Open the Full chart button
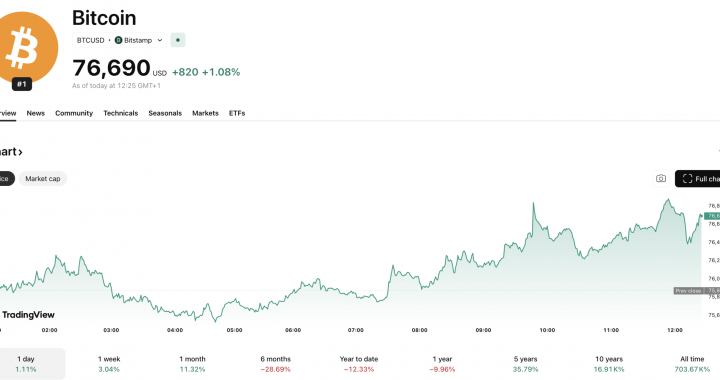This screenshot has height=380, width=720. point(698,179)
